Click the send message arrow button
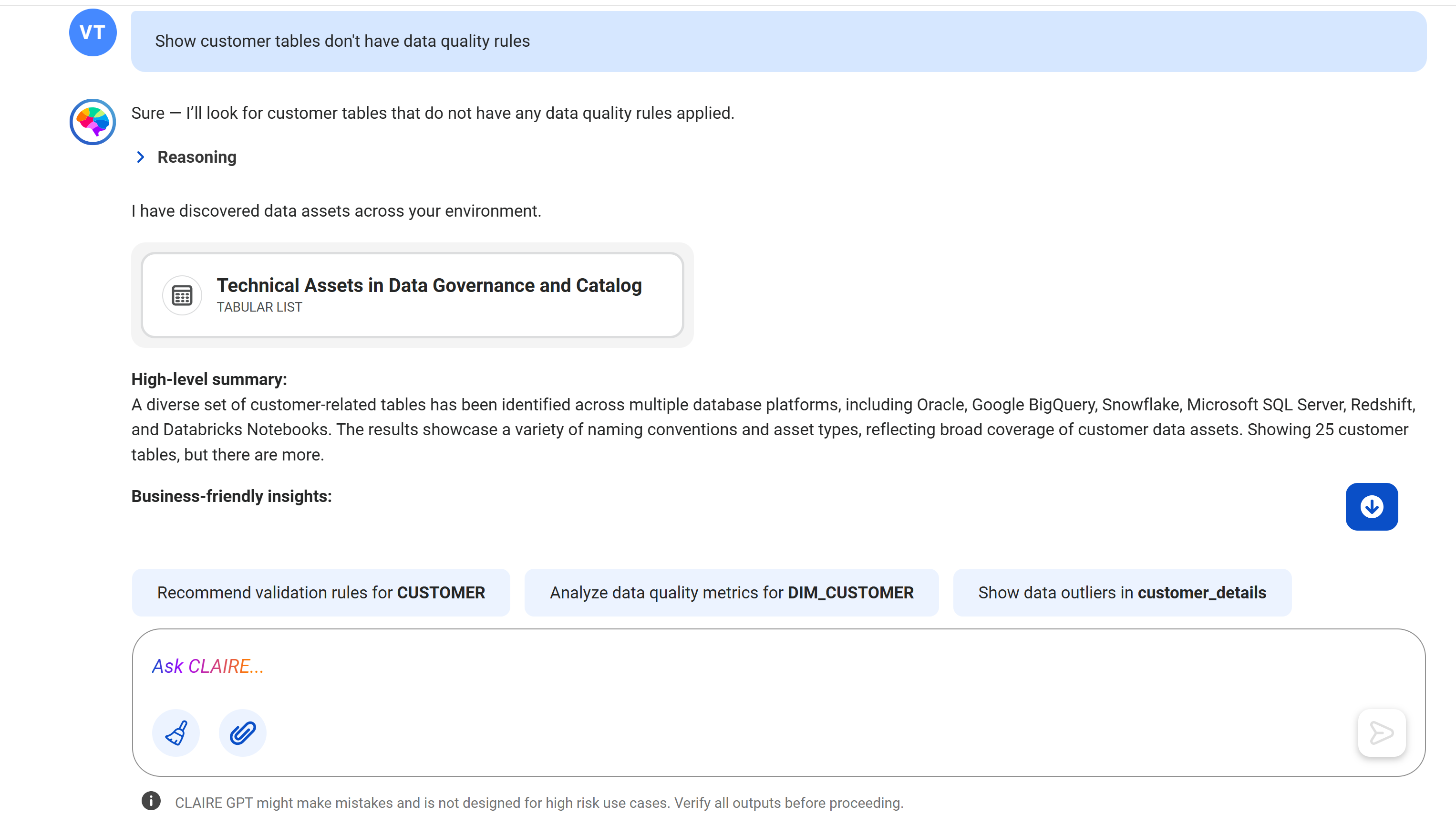Viewport: 1456px width, 826px height. click(1382, 733)
